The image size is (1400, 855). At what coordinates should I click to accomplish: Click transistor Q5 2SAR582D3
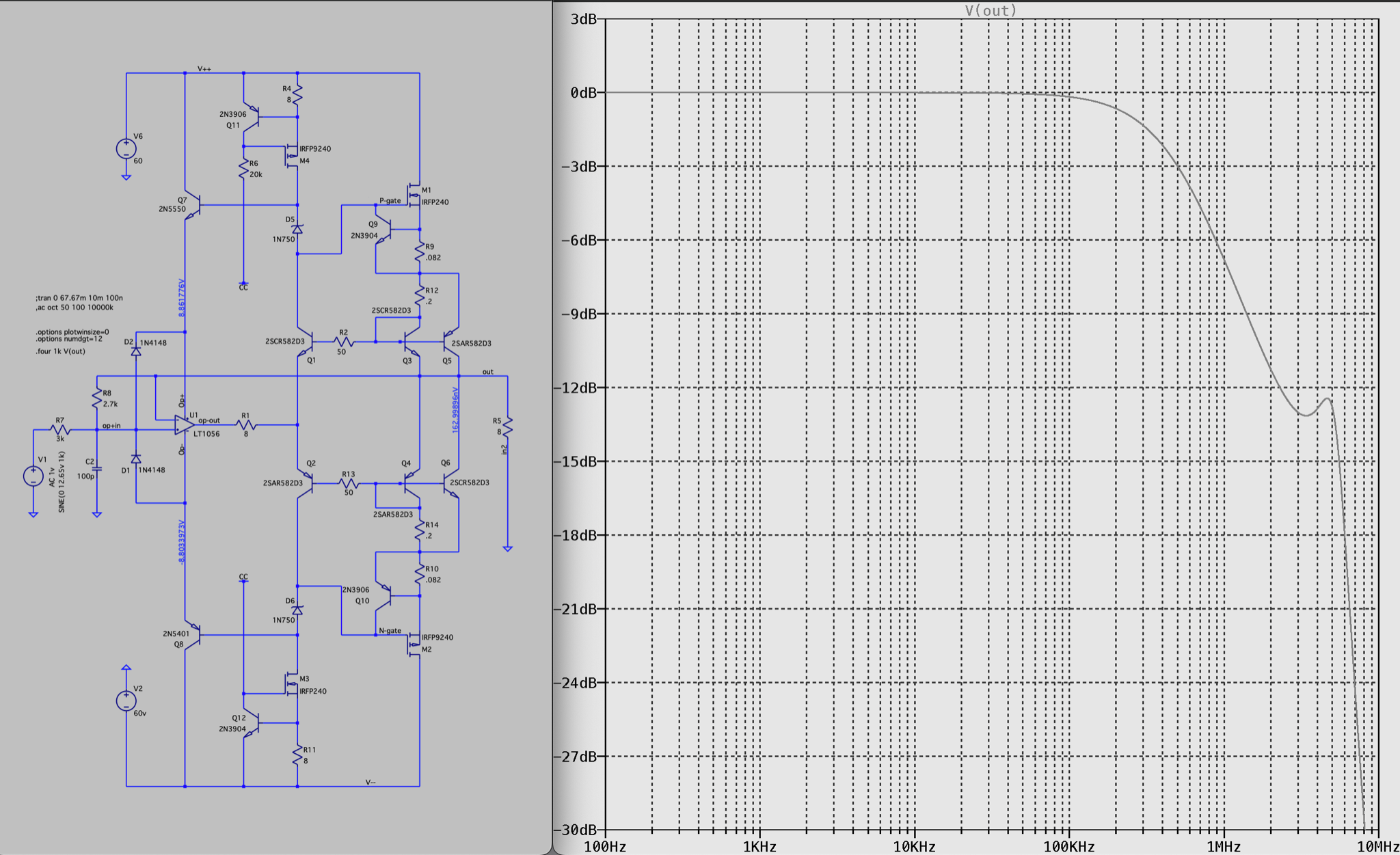click(451, 342)
